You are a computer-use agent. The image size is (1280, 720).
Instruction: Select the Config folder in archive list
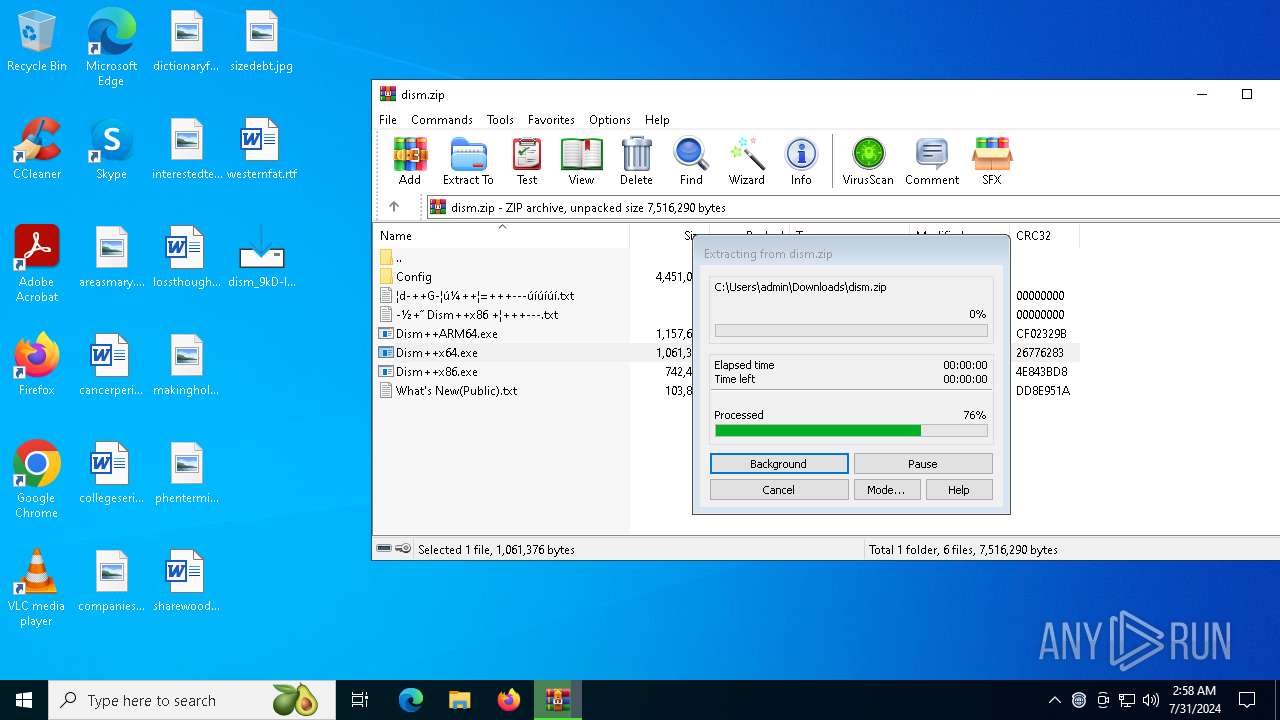[x=414, y=276]
